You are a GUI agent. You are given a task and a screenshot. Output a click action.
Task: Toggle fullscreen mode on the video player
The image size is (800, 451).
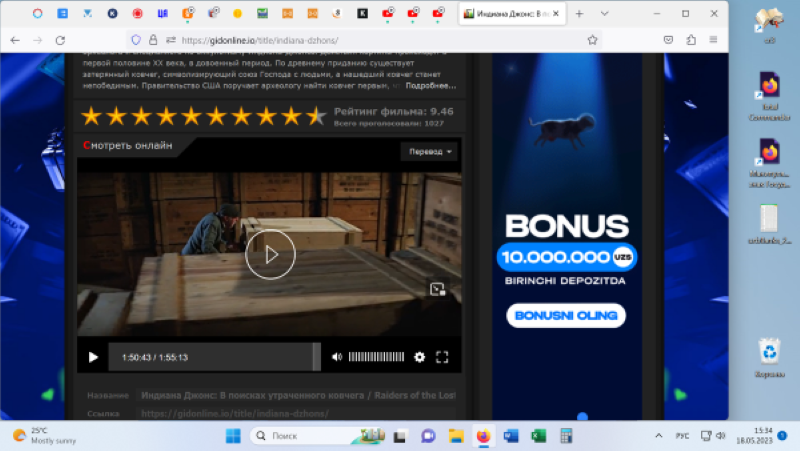click(443, 357)
